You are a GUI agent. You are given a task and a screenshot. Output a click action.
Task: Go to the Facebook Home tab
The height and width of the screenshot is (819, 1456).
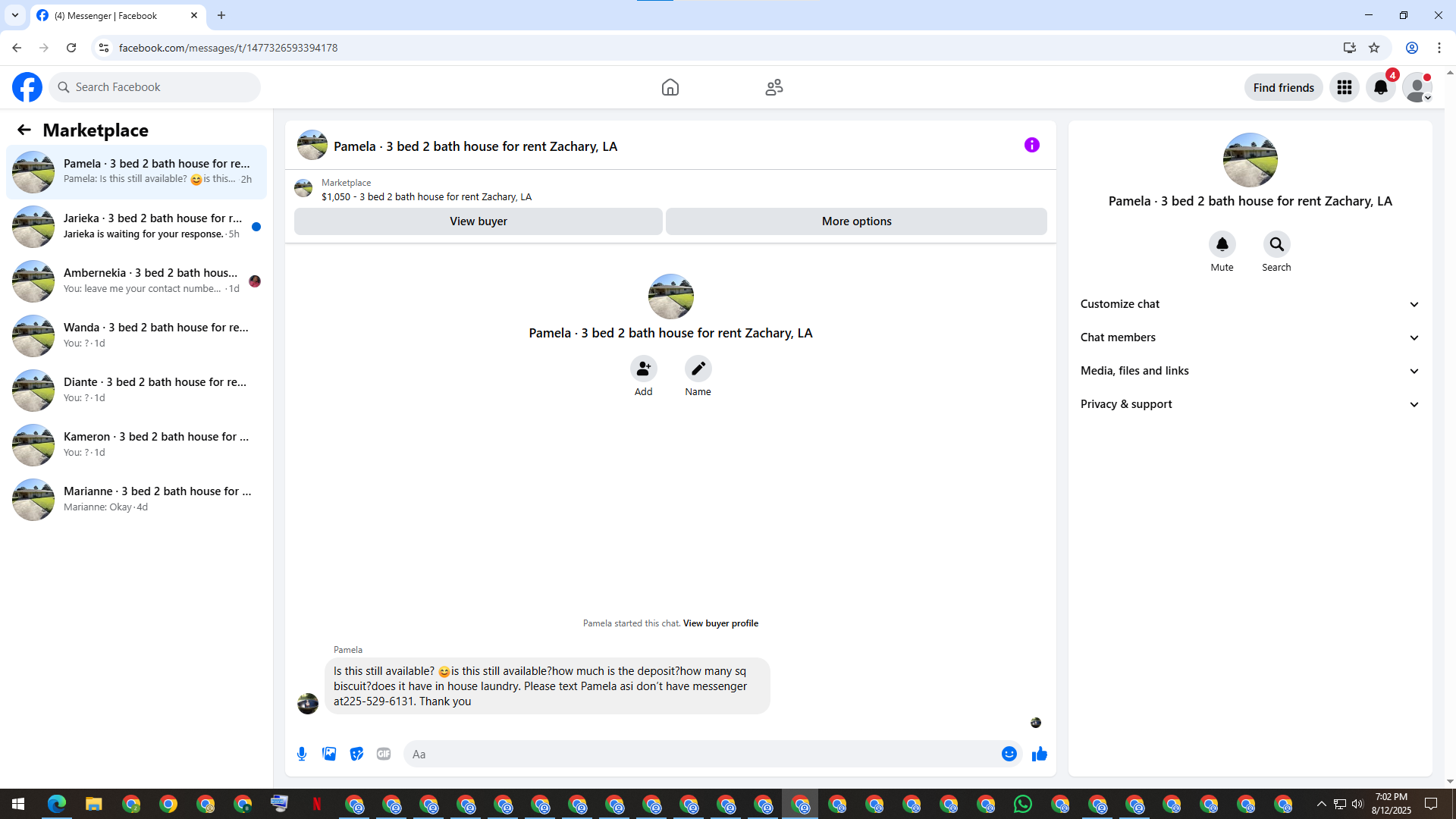pos(670,87)
